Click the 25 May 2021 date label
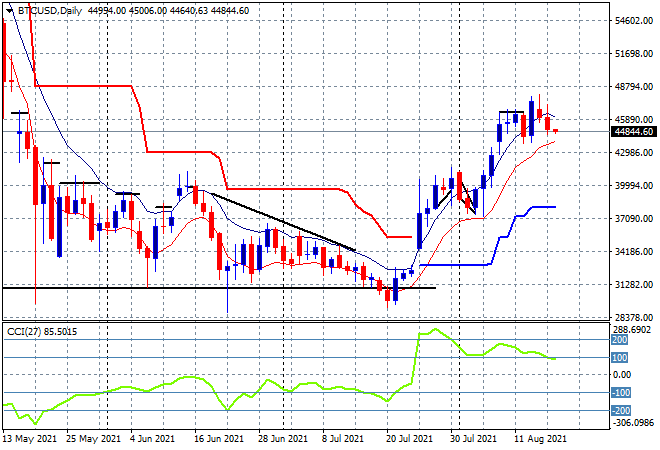This screenshot has width=660, height=450. point(93,439)
